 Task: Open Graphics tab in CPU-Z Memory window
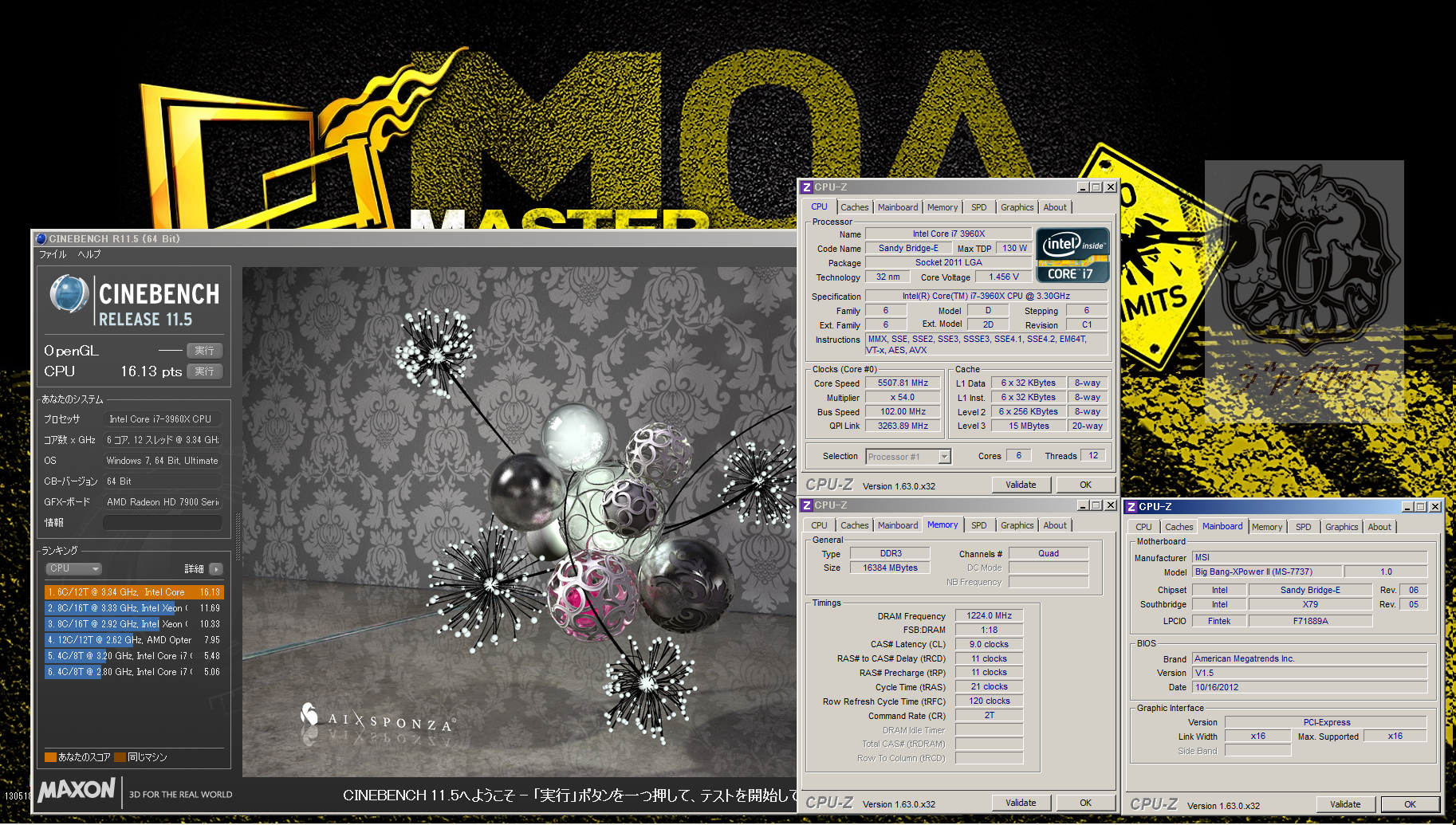(x=1017, y=525)
